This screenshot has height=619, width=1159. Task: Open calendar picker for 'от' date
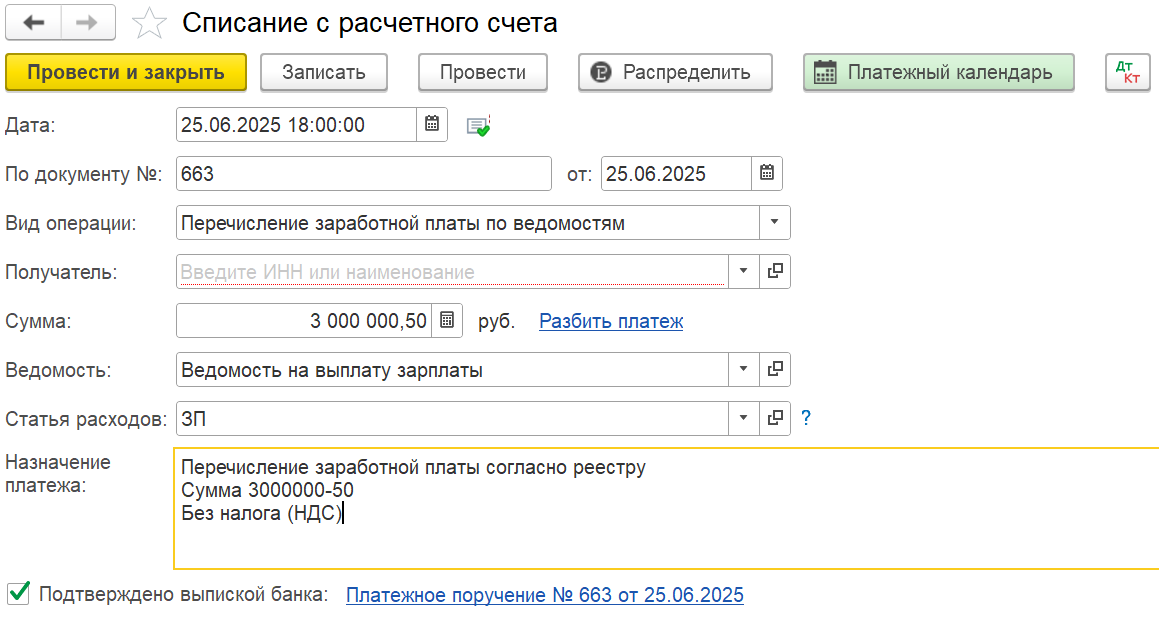coord(767,173)
